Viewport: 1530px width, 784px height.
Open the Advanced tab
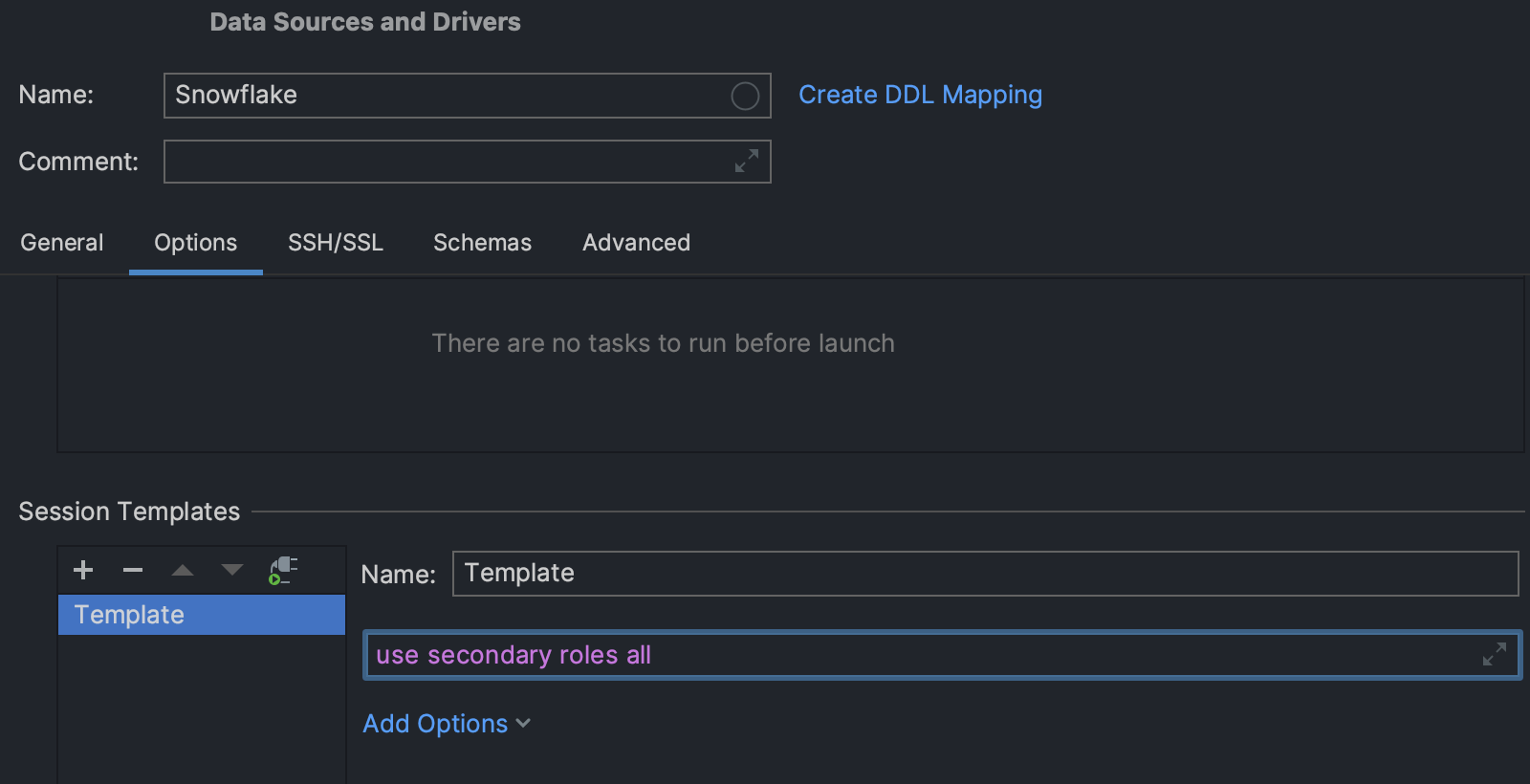coord(636,243)
